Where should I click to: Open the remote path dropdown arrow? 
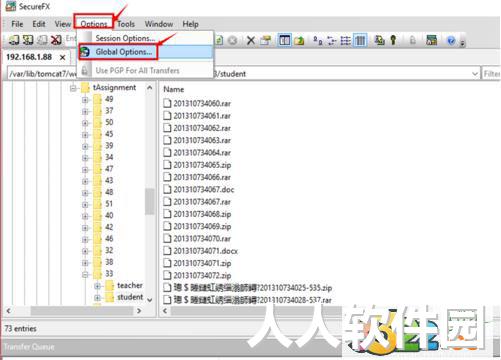(475, 74)
